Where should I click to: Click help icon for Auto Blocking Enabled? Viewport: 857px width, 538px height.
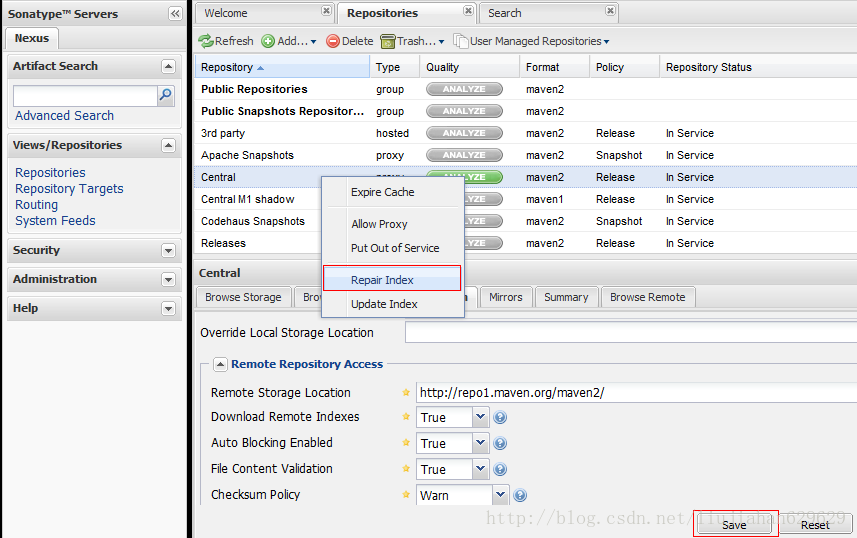(500, 443)
